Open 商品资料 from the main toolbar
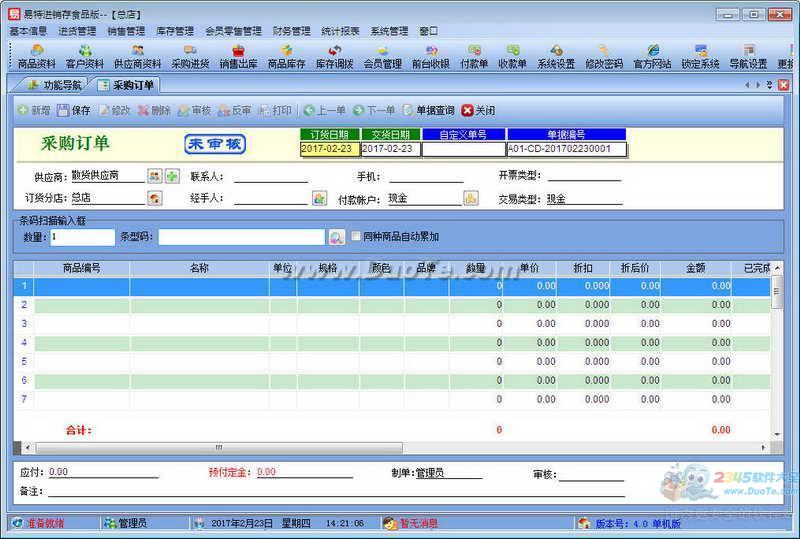The height and width of the screenshot is (539, 800). [x=37, y=57]
